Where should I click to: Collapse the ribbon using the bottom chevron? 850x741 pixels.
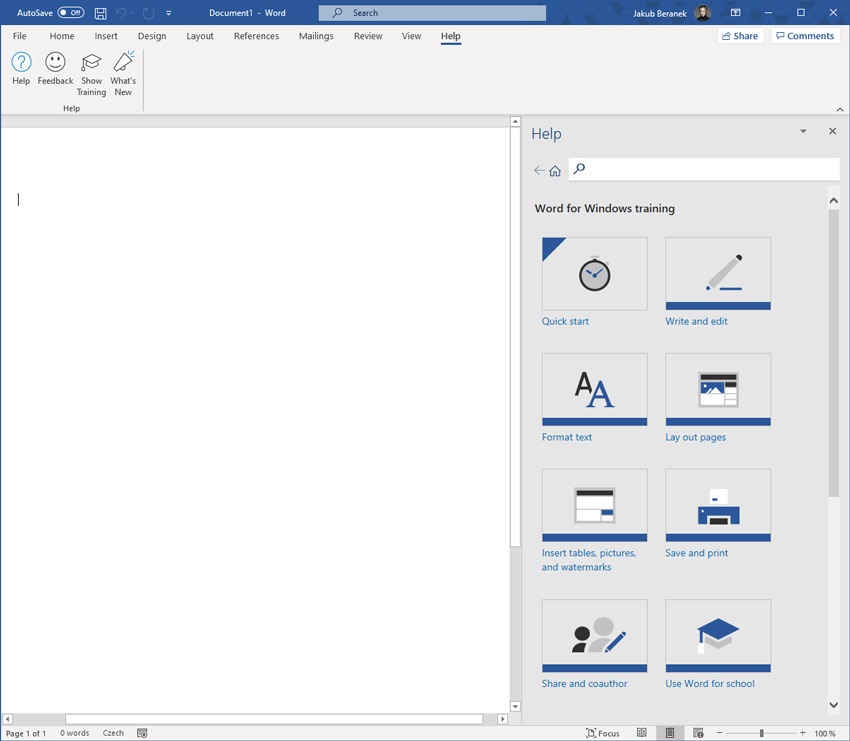(840, 108)
